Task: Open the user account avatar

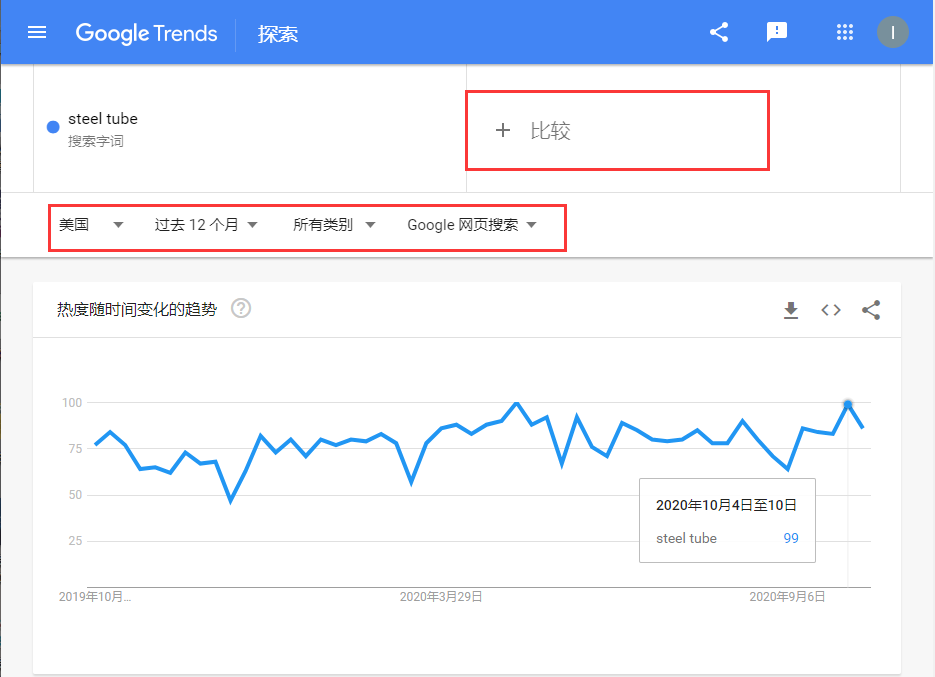Action: coord(892,32)
